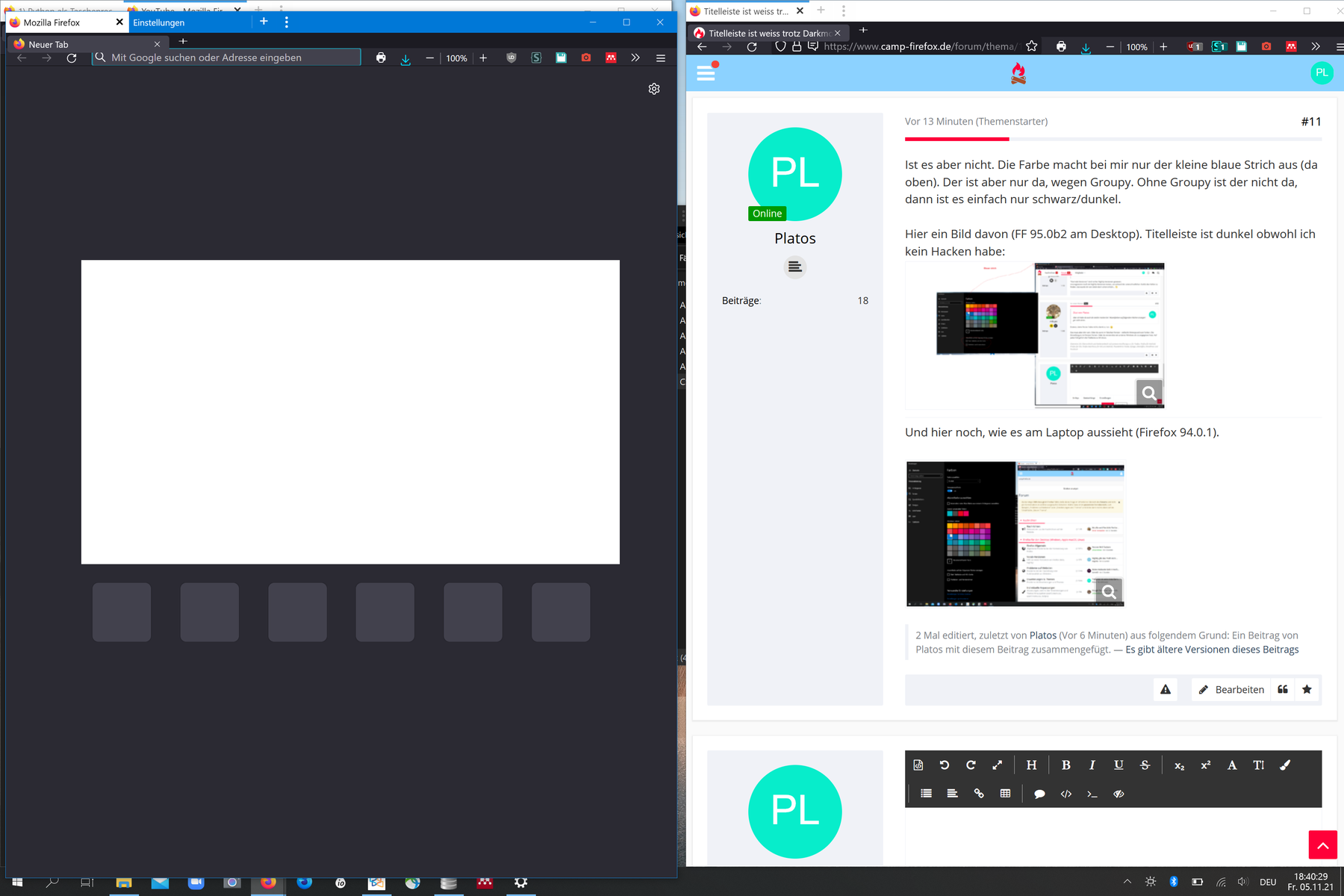
Task: Insert inline code with the prompt icon
Action: click(1092, 794)
